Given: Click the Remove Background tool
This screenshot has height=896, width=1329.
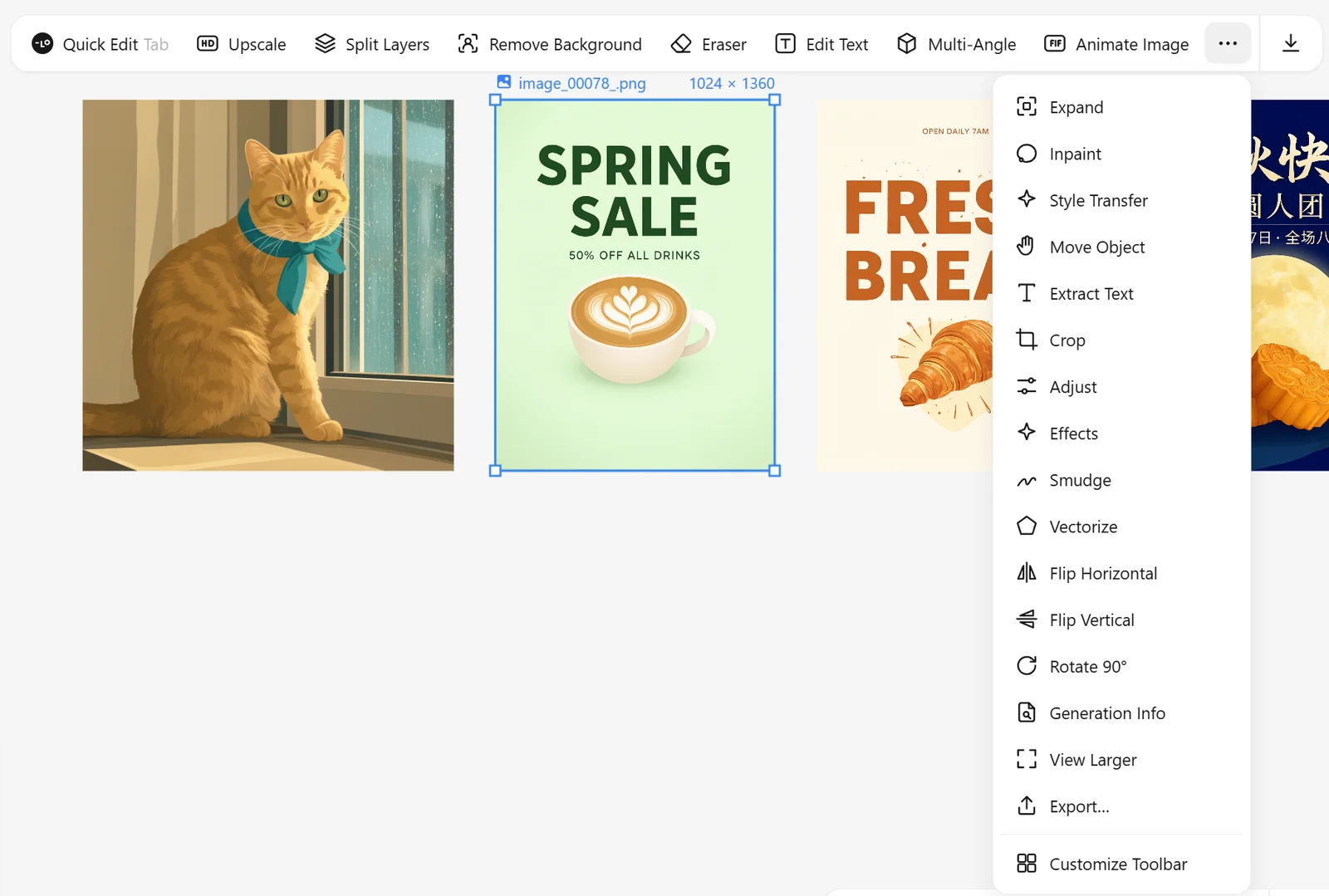Looking at the screenshot, I should pos(550,44).
